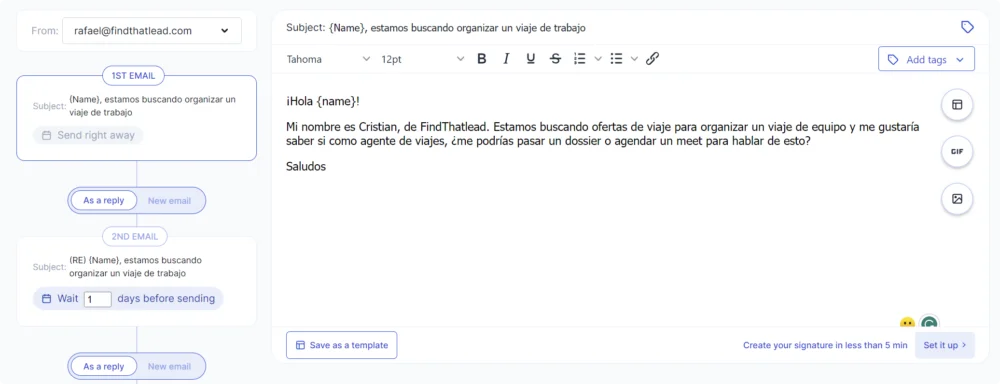Expand the 12pt font size dropdown

(x=422, y=59)
